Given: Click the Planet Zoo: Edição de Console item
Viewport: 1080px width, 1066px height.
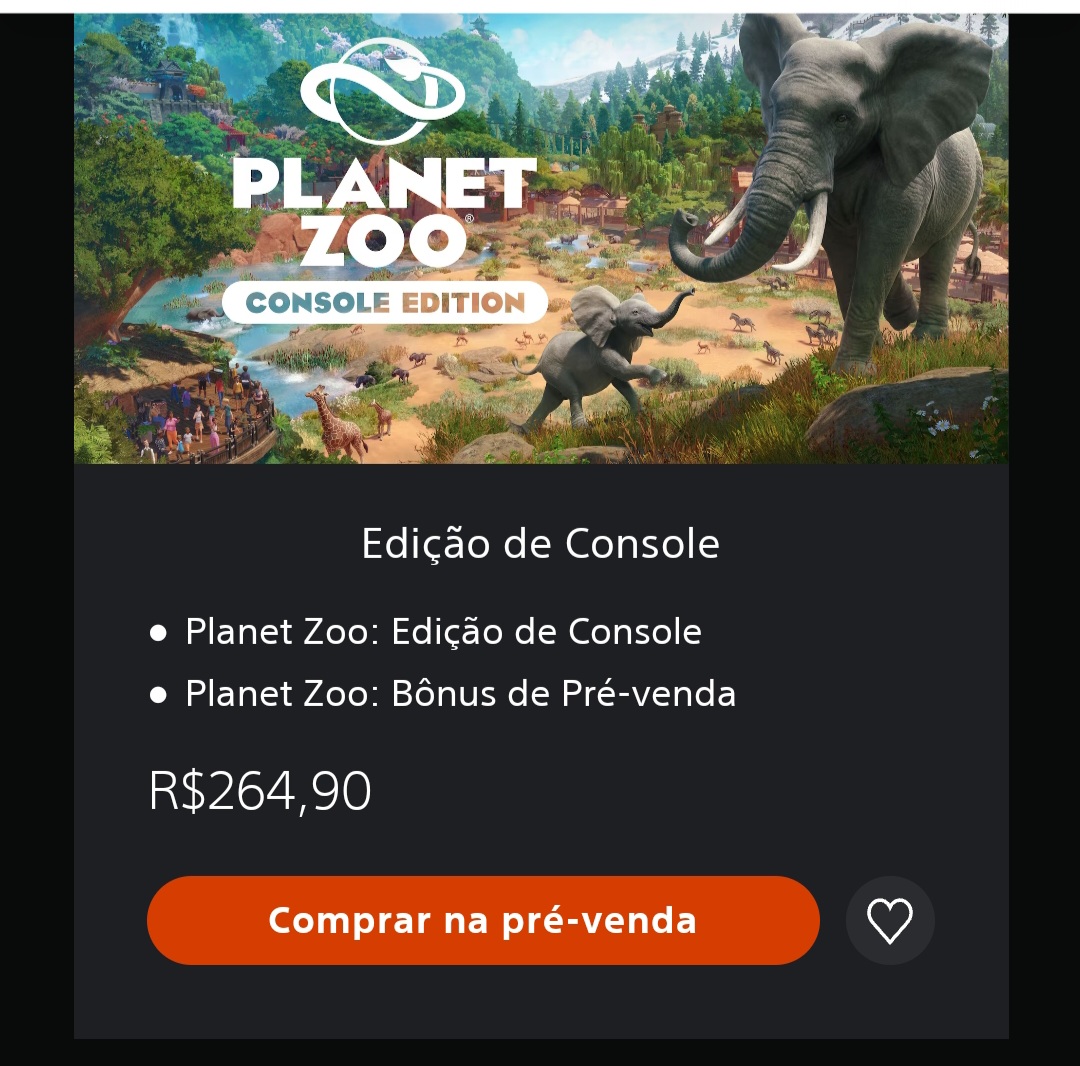Looking at the screenshot, I should pyautogui.click(x=444, y=631).
